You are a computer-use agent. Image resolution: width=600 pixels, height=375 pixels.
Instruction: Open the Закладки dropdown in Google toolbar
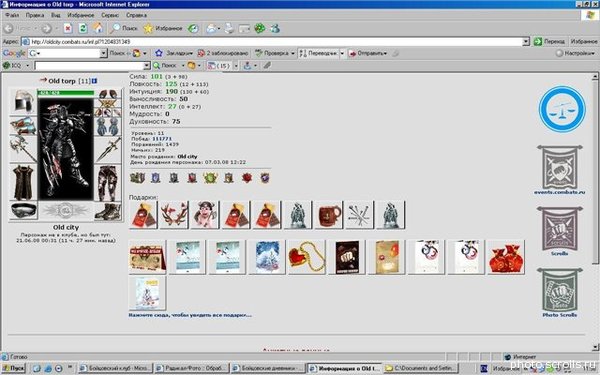(x=174, y=53)
